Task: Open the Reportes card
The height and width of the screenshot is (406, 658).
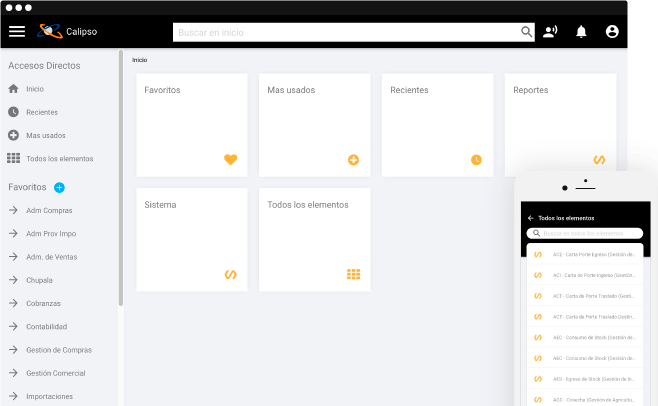Action: (560, 125)
